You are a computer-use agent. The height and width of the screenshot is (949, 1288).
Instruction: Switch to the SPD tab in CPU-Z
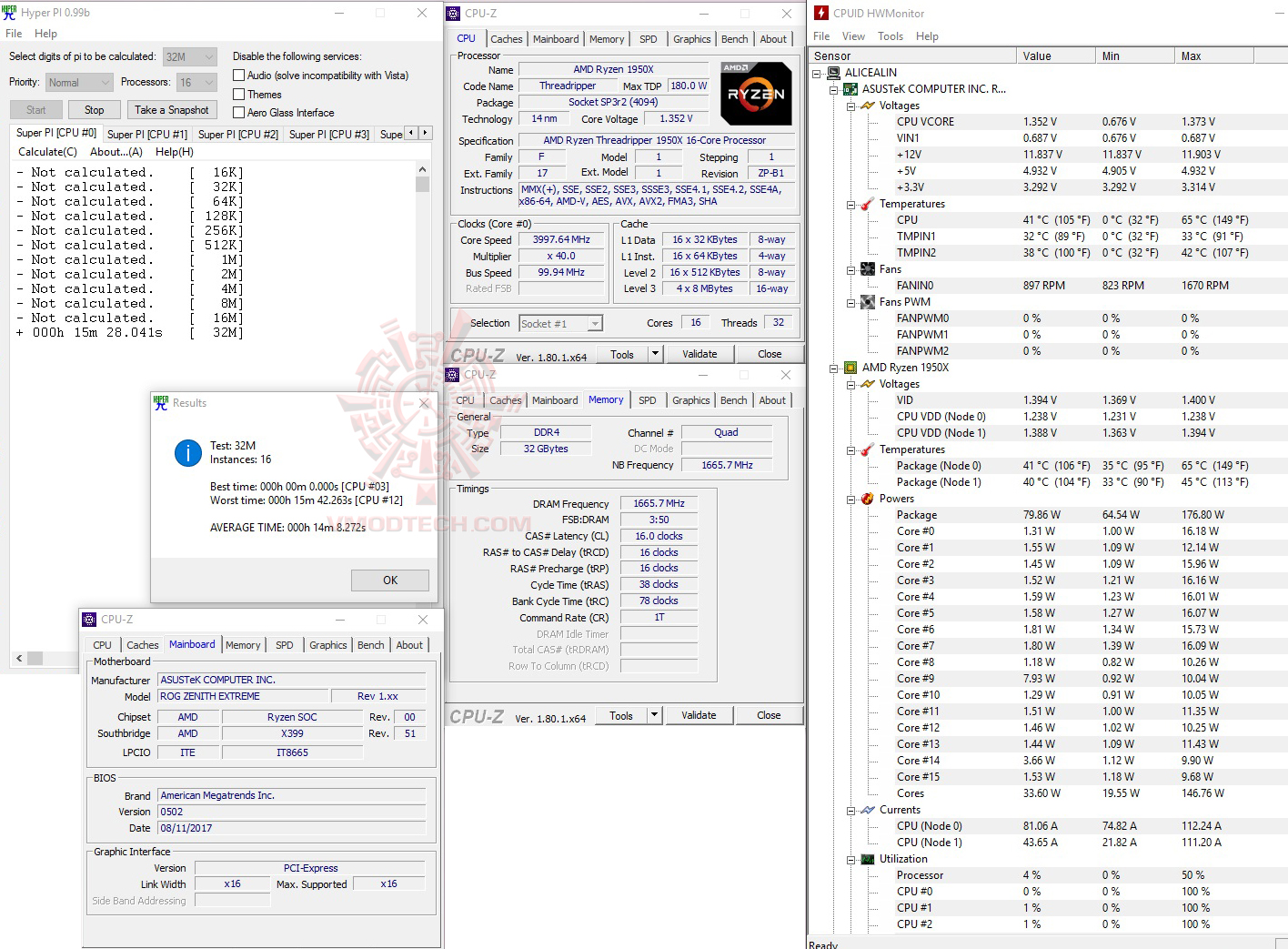click(x=649, y=38)
